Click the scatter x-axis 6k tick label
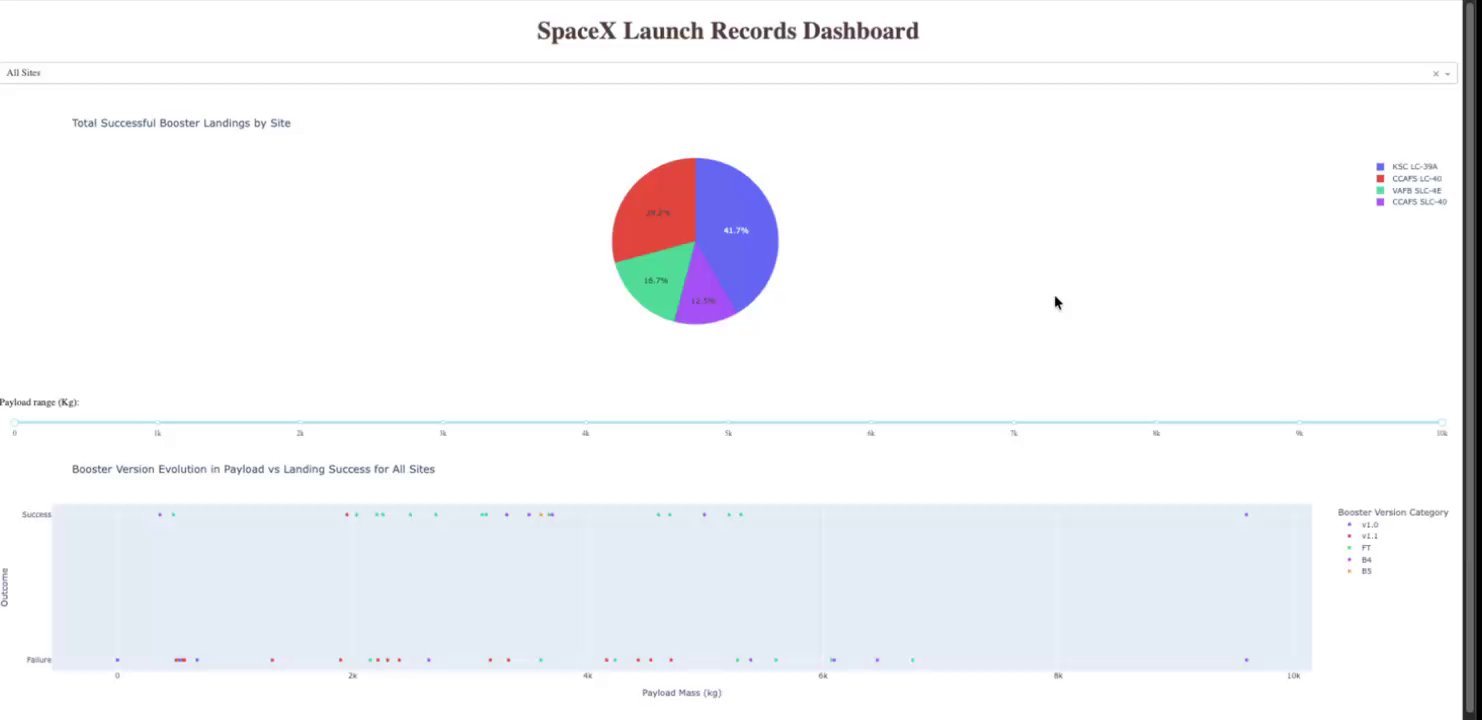 tap(823, 676)
